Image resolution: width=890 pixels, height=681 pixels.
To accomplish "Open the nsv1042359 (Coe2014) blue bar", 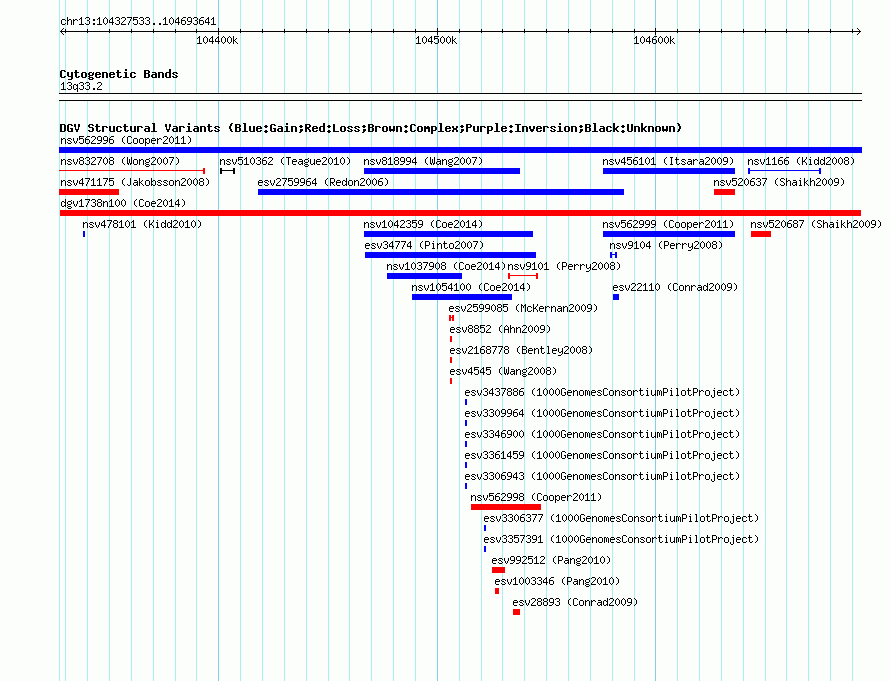I will 448,234.
